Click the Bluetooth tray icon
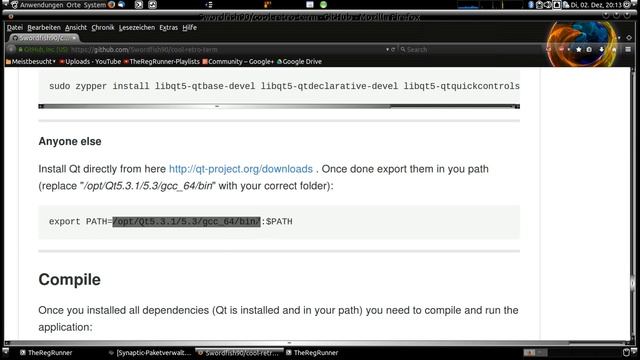The width and height of the screenshot is (640, 360). pyautogui.click(x=531, y=5)
